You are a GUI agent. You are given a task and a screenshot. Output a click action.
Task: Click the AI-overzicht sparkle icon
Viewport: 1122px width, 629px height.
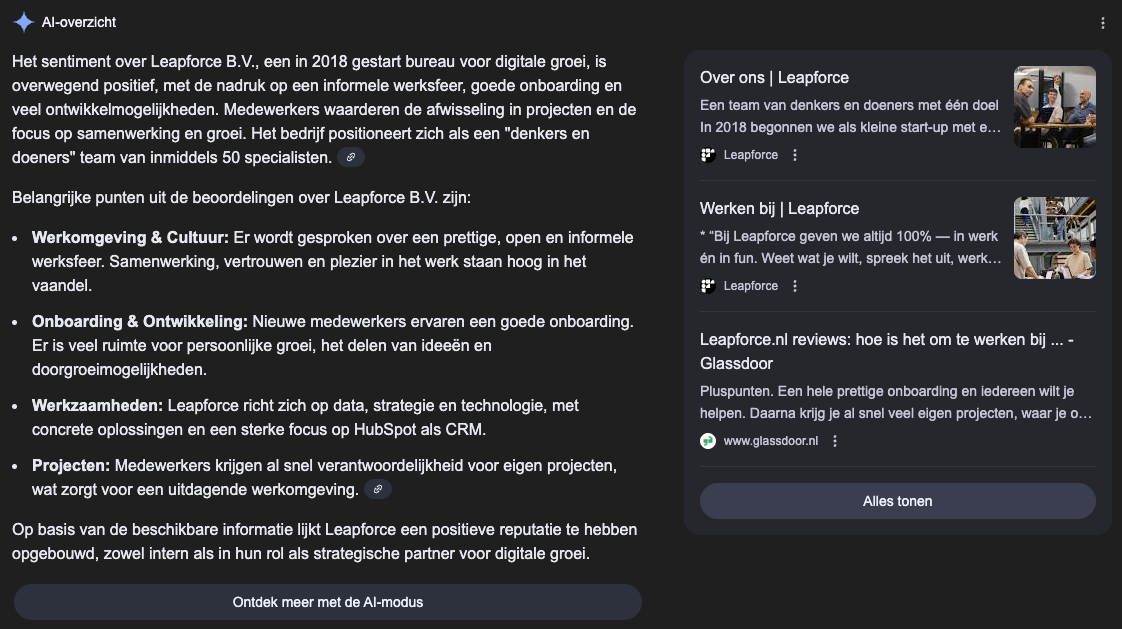(x=22, y=21)
